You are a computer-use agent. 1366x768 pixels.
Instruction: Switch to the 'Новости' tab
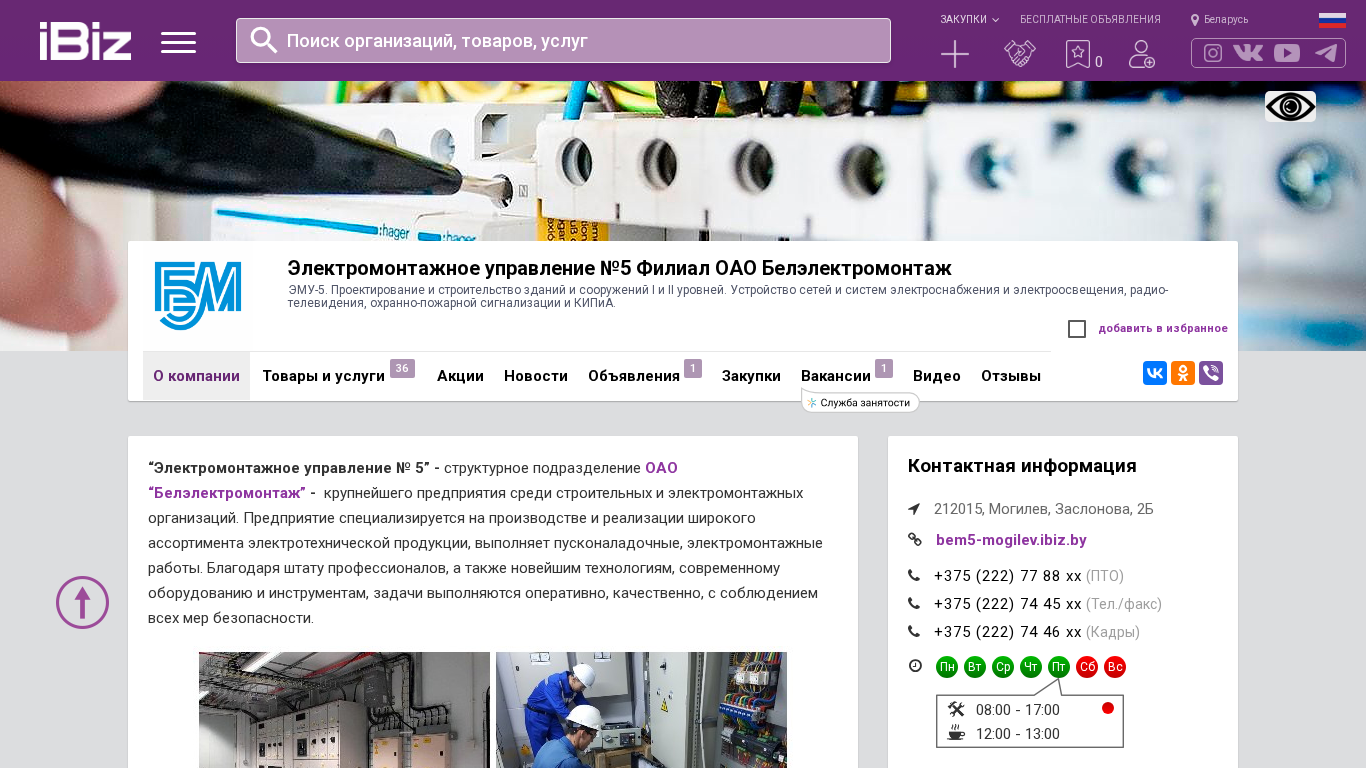point(536,376)
